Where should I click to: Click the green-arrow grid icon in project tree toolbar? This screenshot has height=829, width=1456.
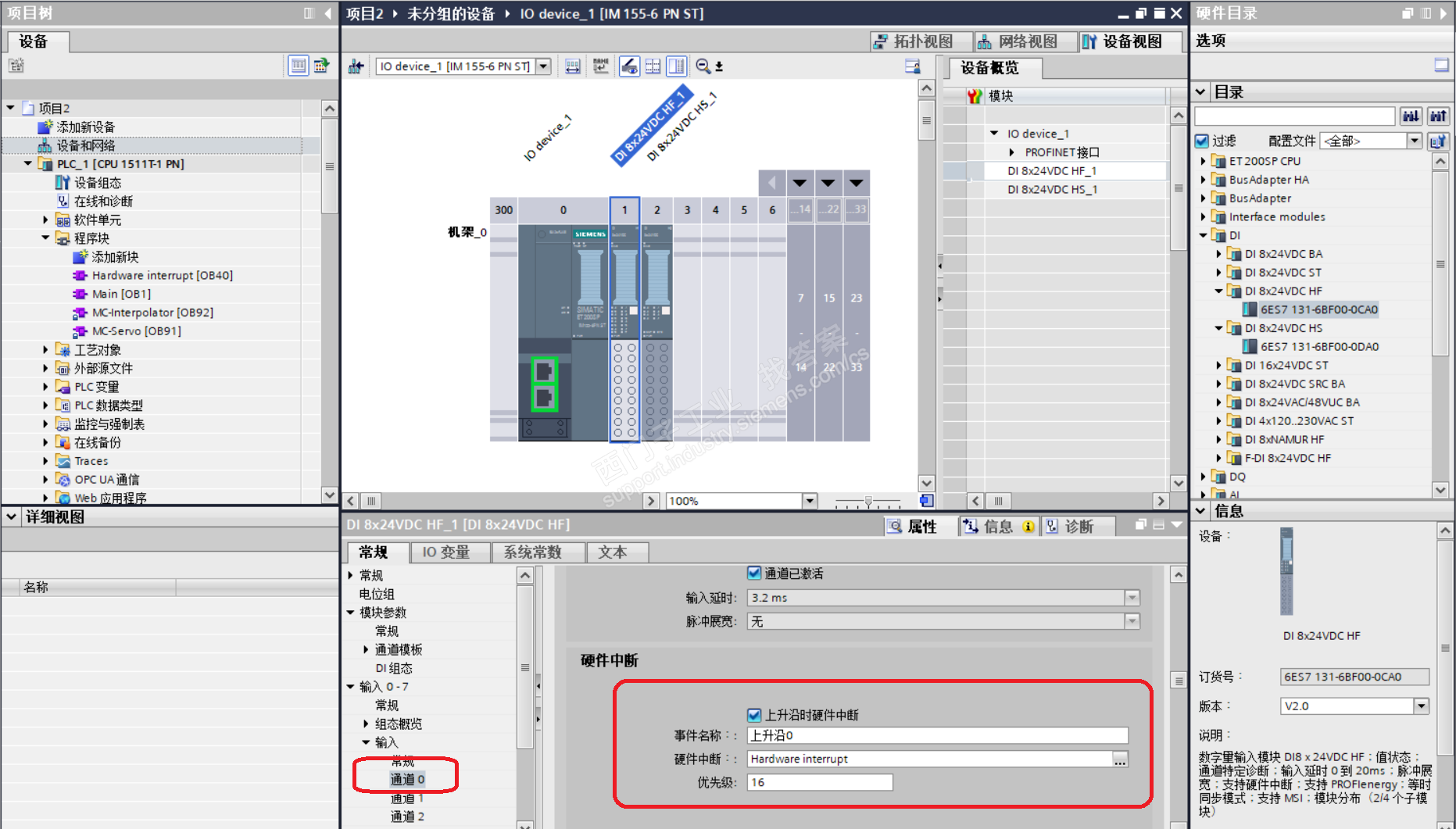click(321, 66)
